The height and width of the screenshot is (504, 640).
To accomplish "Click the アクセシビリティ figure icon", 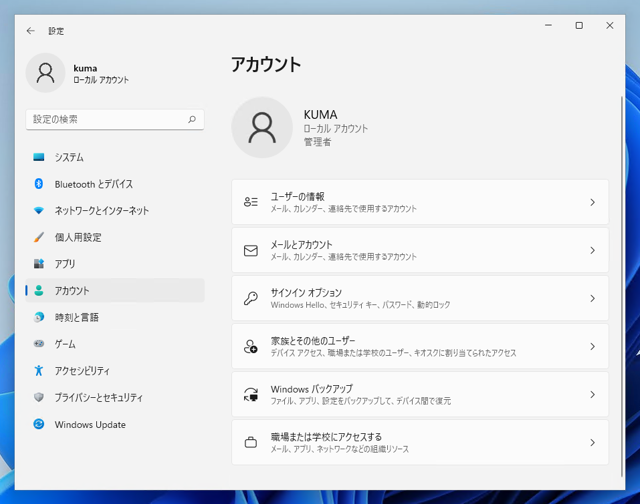I will pos(39,371).
